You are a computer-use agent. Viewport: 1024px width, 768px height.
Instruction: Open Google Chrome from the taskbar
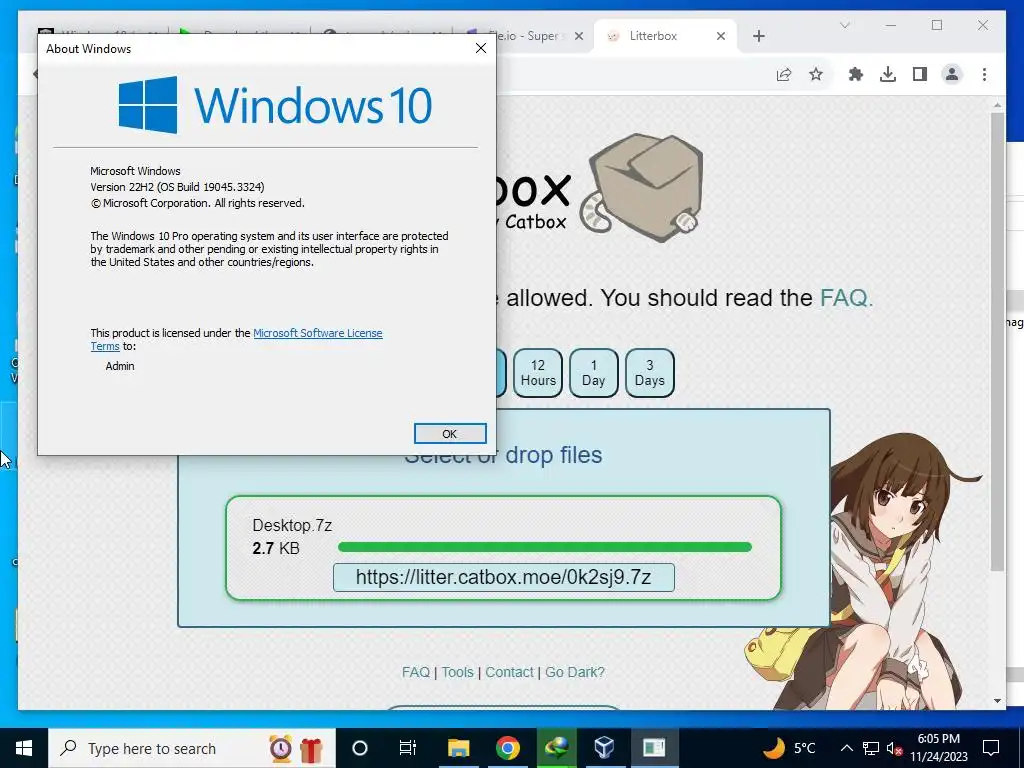coord(507,748)
